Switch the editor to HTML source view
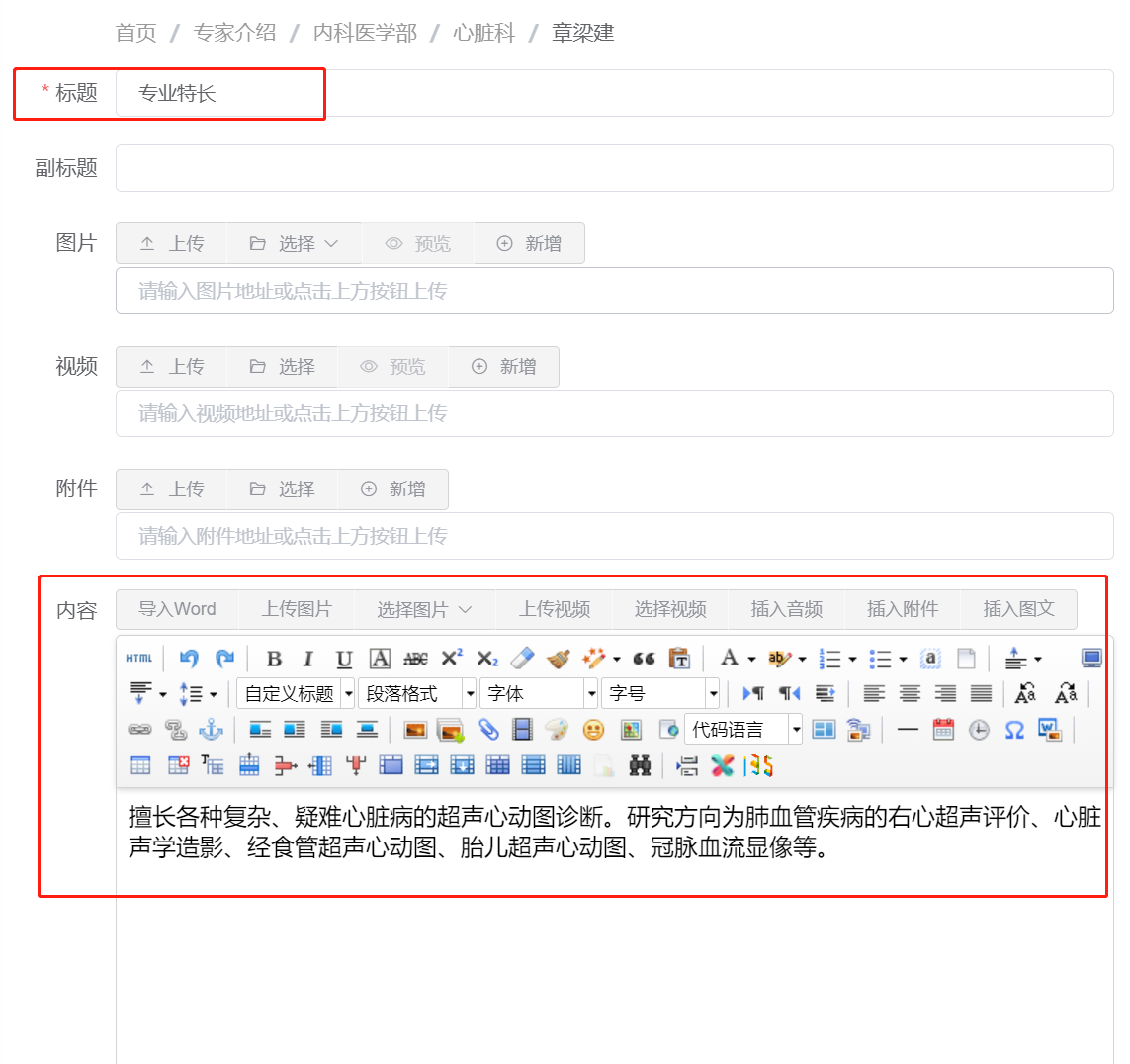Screen dimensions: 1130x1064 point(137,658)
